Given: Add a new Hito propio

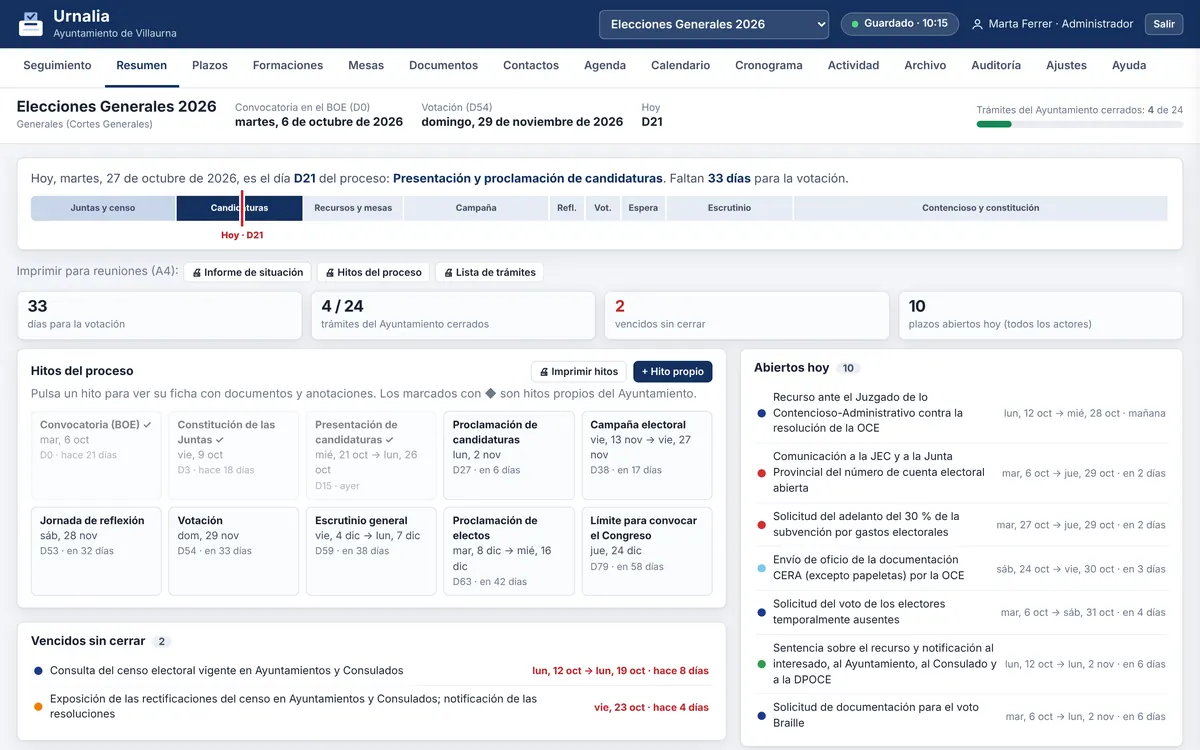Looking at the screenshot, I should (673, 371).
